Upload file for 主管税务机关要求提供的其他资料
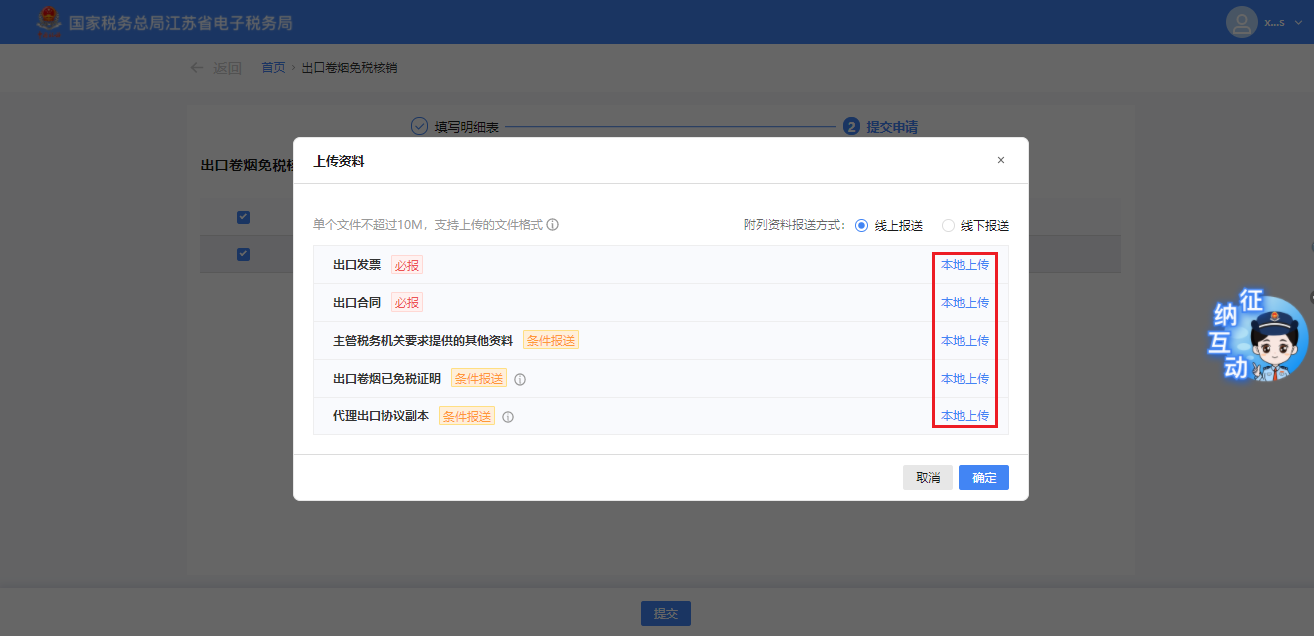This screenshot has height=636, width=1314. pyautogui.click(x=964, y=341)
